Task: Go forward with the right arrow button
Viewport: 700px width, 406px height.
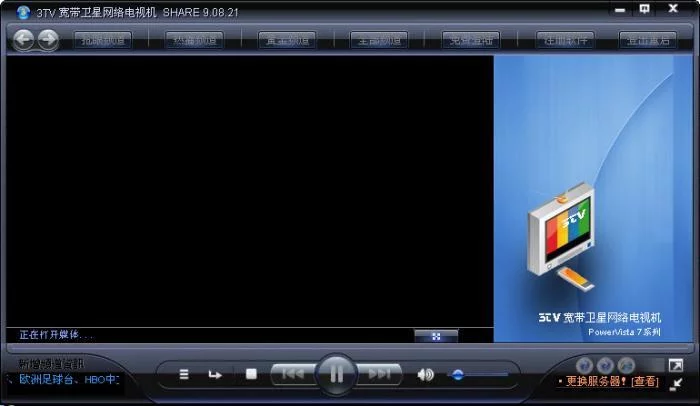Action: point(47,40)
